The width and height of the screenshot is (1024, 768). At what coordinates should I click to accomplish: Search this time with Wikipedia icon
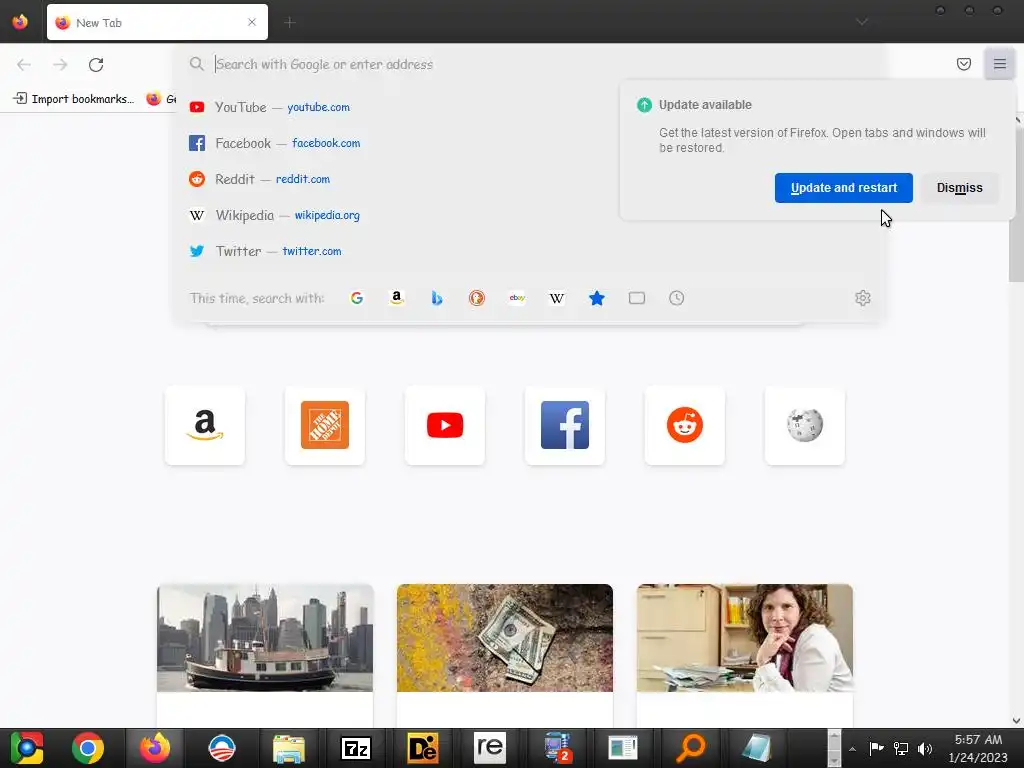tap(556, 298)
